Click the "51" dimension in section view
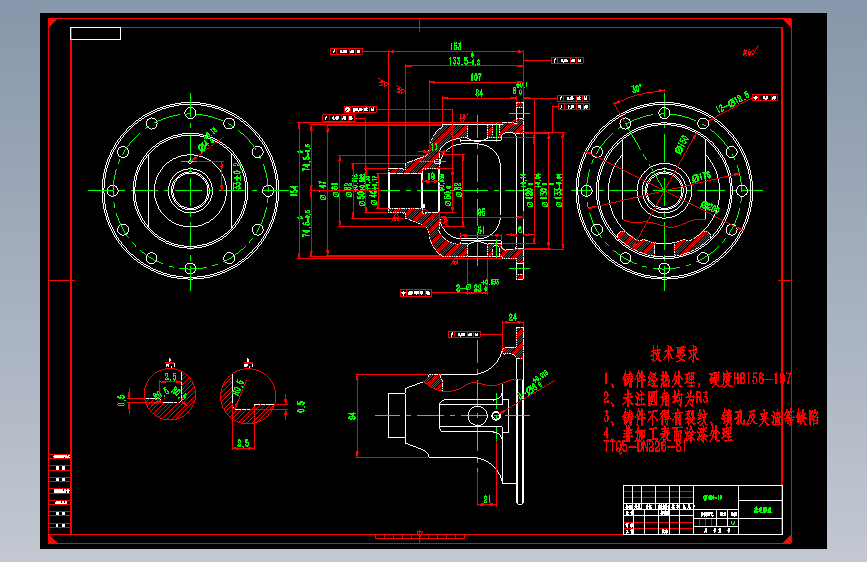This screenshot has width=867, height=562. [481, 230]
